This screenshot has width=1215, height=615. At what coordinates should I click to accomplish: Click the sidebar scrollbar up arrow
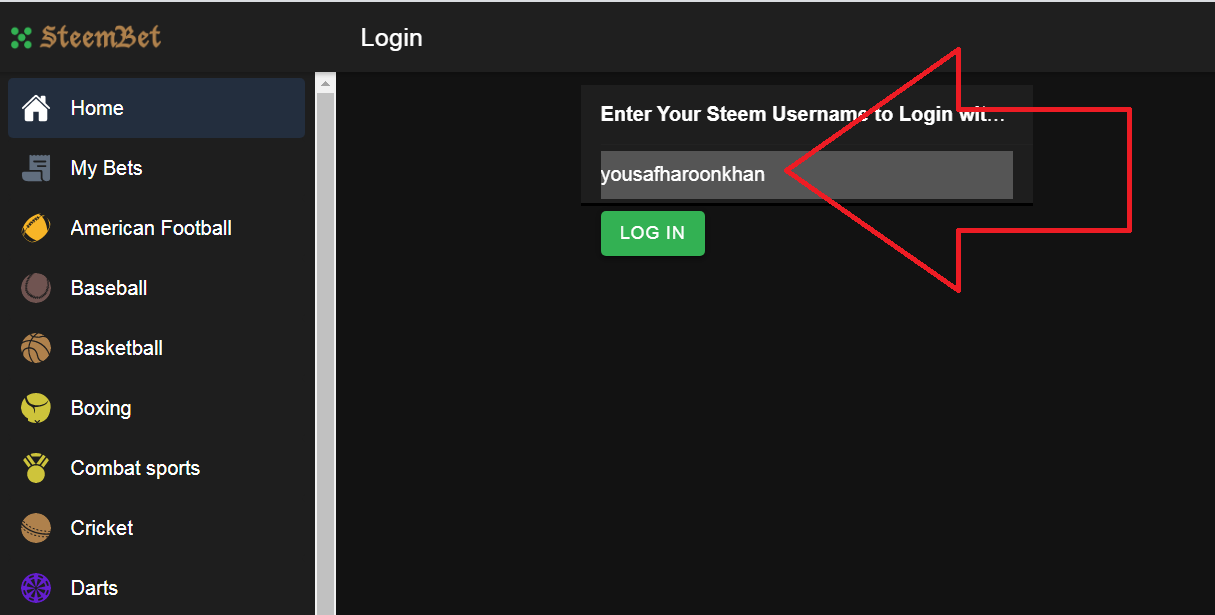[326, 84]
